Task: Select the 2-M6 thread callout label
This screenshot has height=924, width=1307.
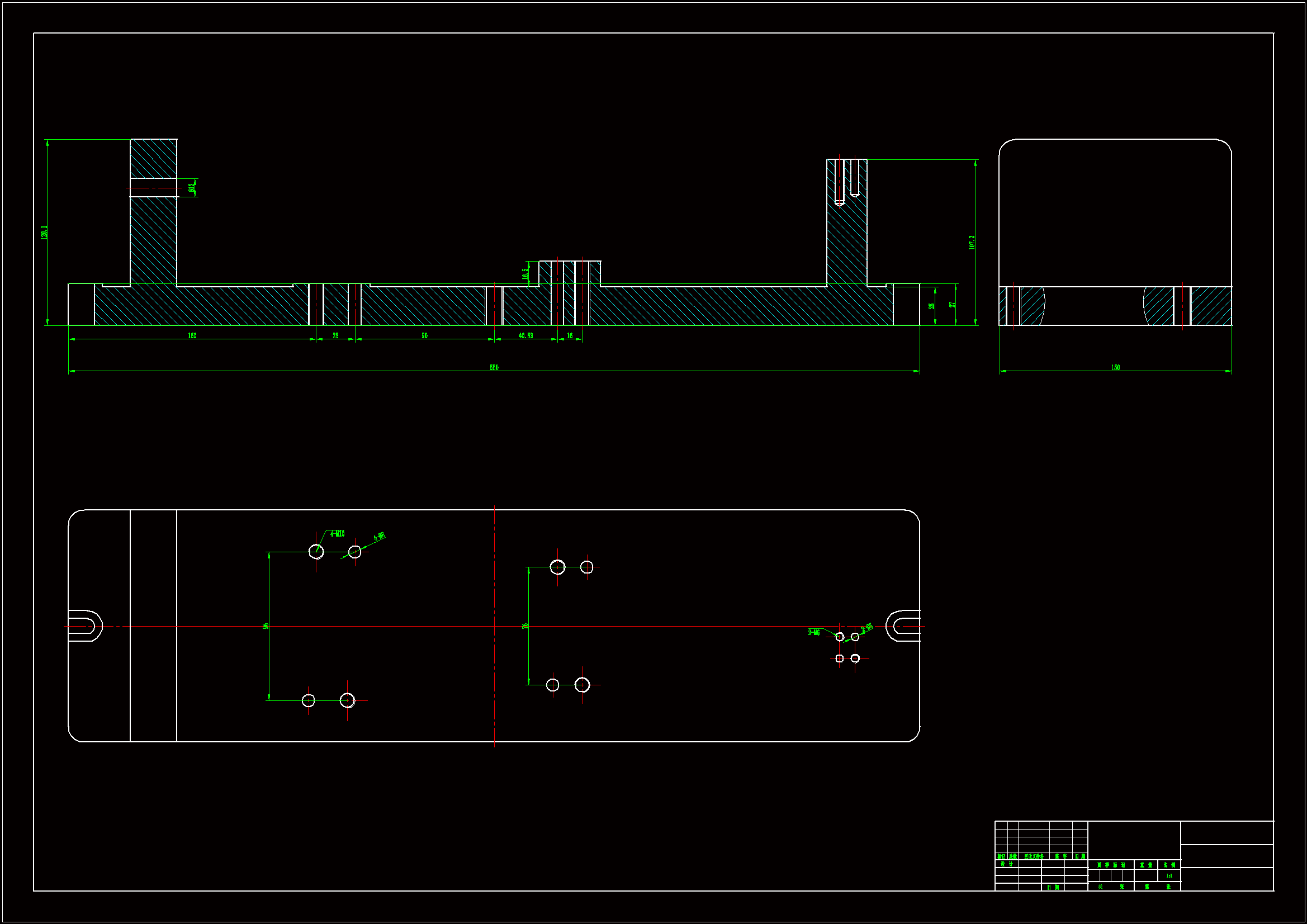Action: (814, 633)
